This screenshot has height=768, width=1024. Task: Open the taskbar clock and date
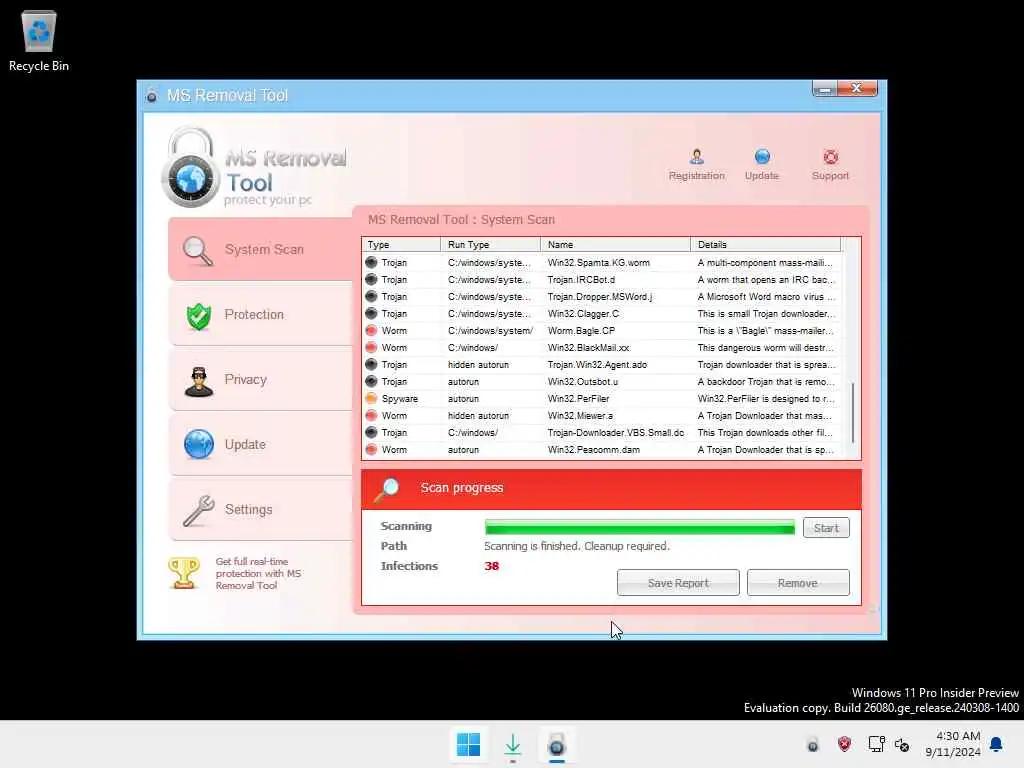coord(953,744)
